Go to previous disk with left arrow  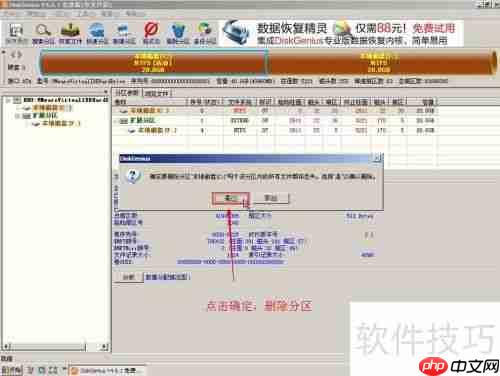[13, 55]
